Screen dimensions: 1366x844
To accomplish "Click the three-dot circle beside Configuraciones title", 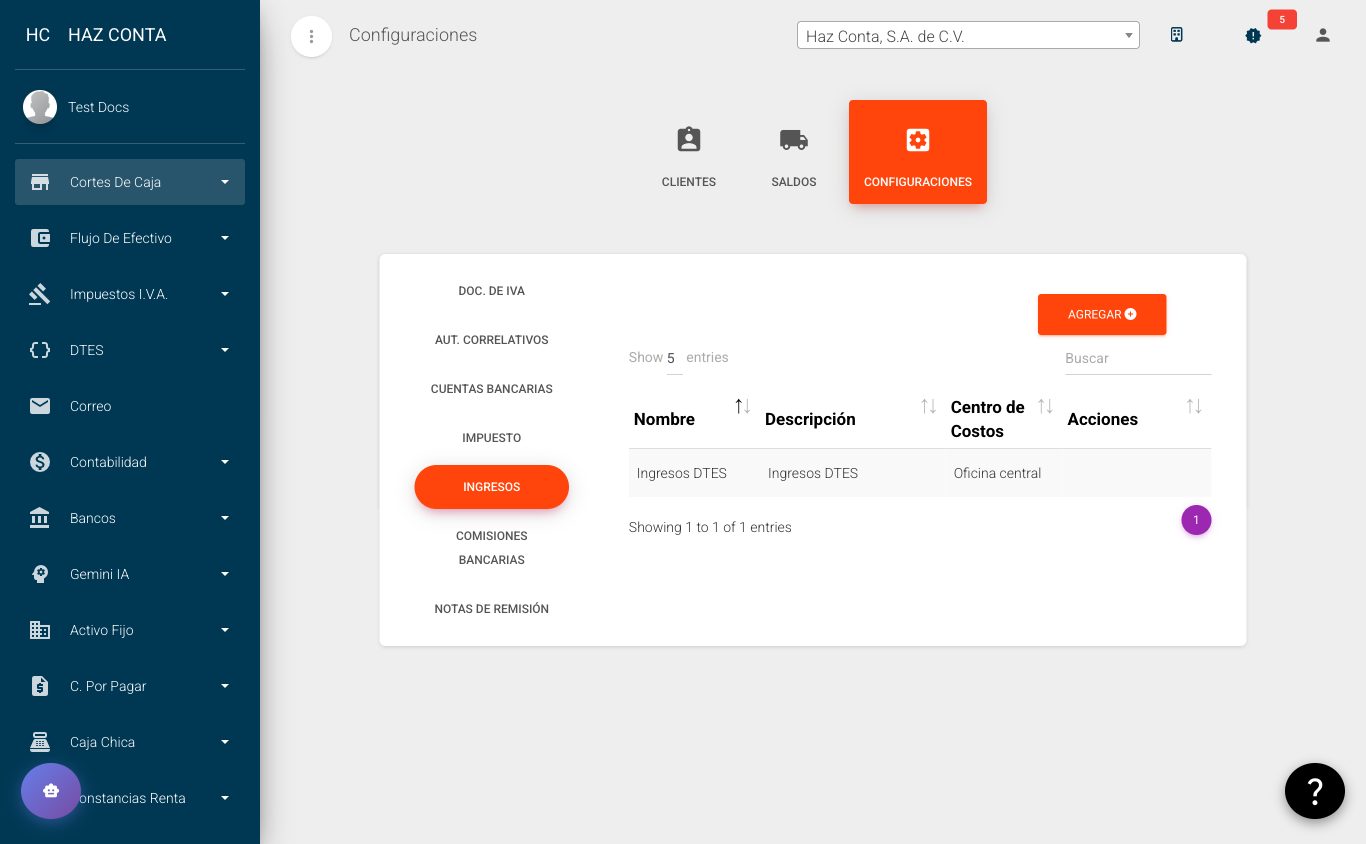I will (x=311, y=35).
